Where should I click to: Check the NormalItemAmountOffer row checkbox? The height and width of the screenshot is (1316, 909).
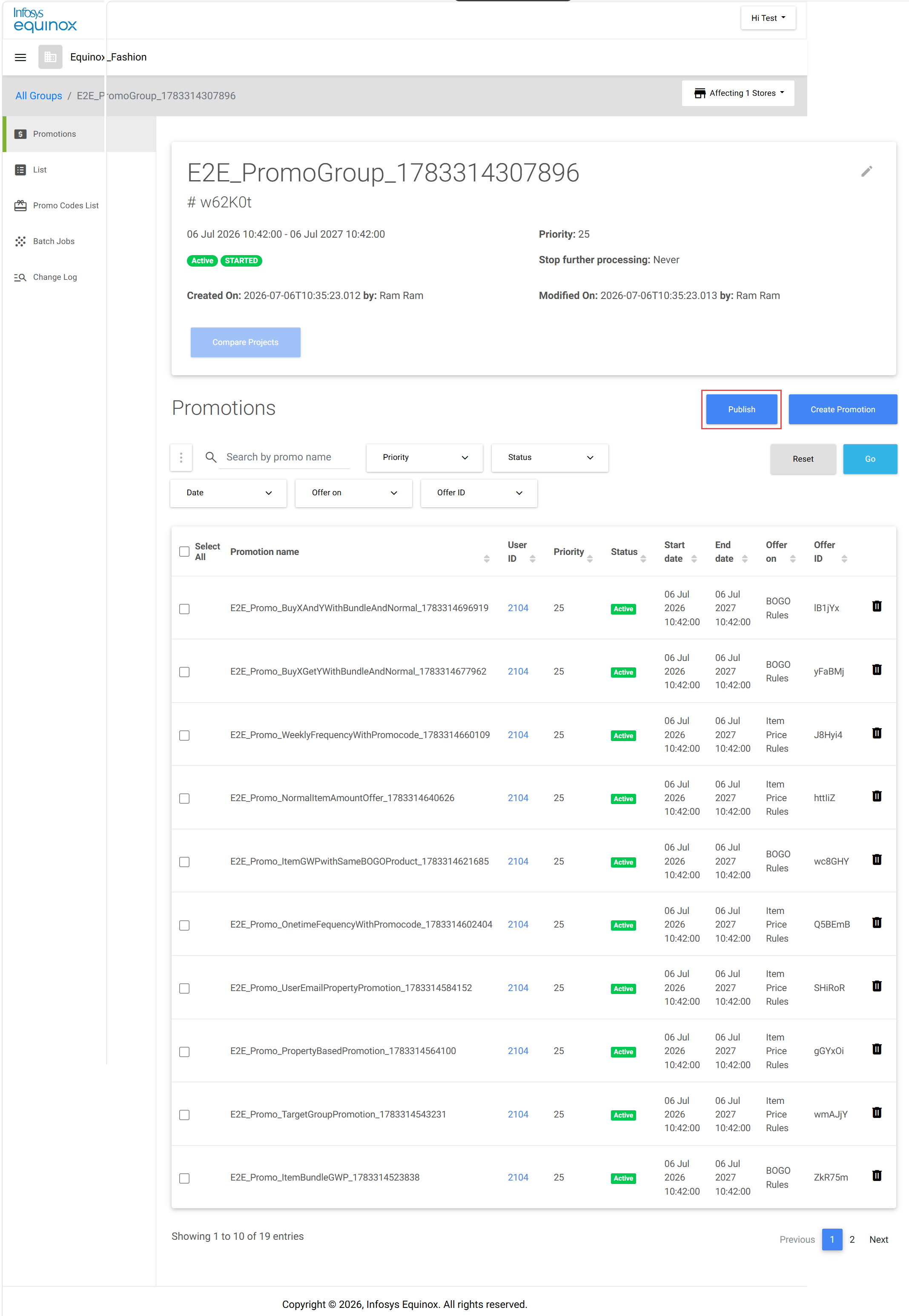pos(184,799)
